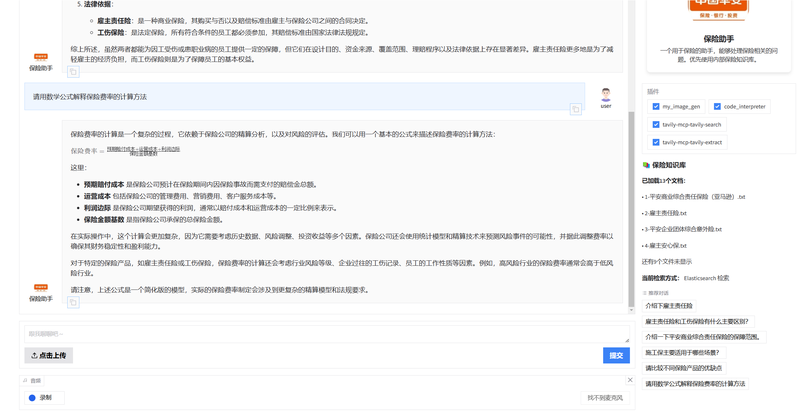Click the 插件 plugins section label
Screen dimensions: 800x414
click(x=653, y=91)
